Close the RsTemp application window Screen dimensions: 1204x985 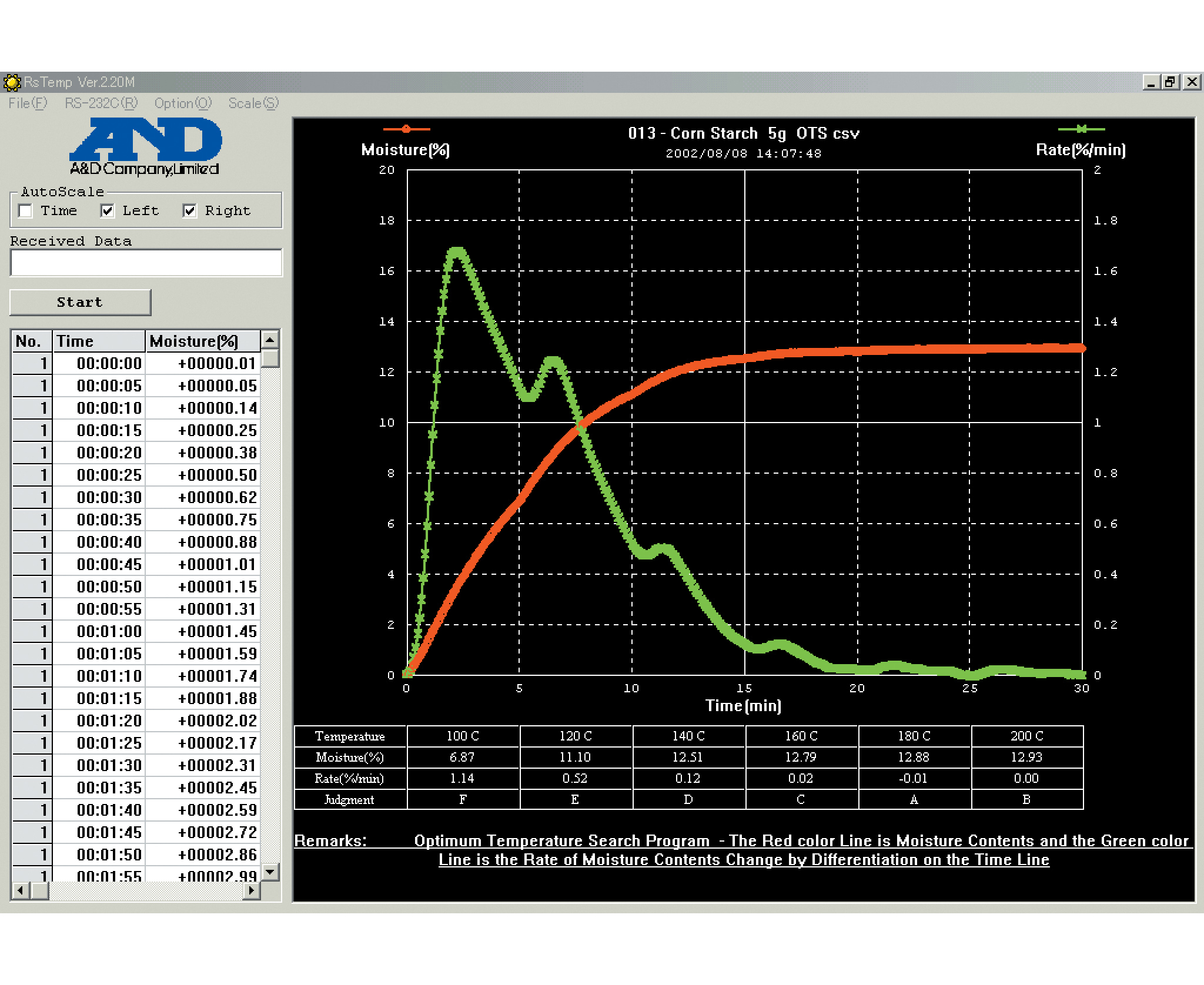(1191, 82)
